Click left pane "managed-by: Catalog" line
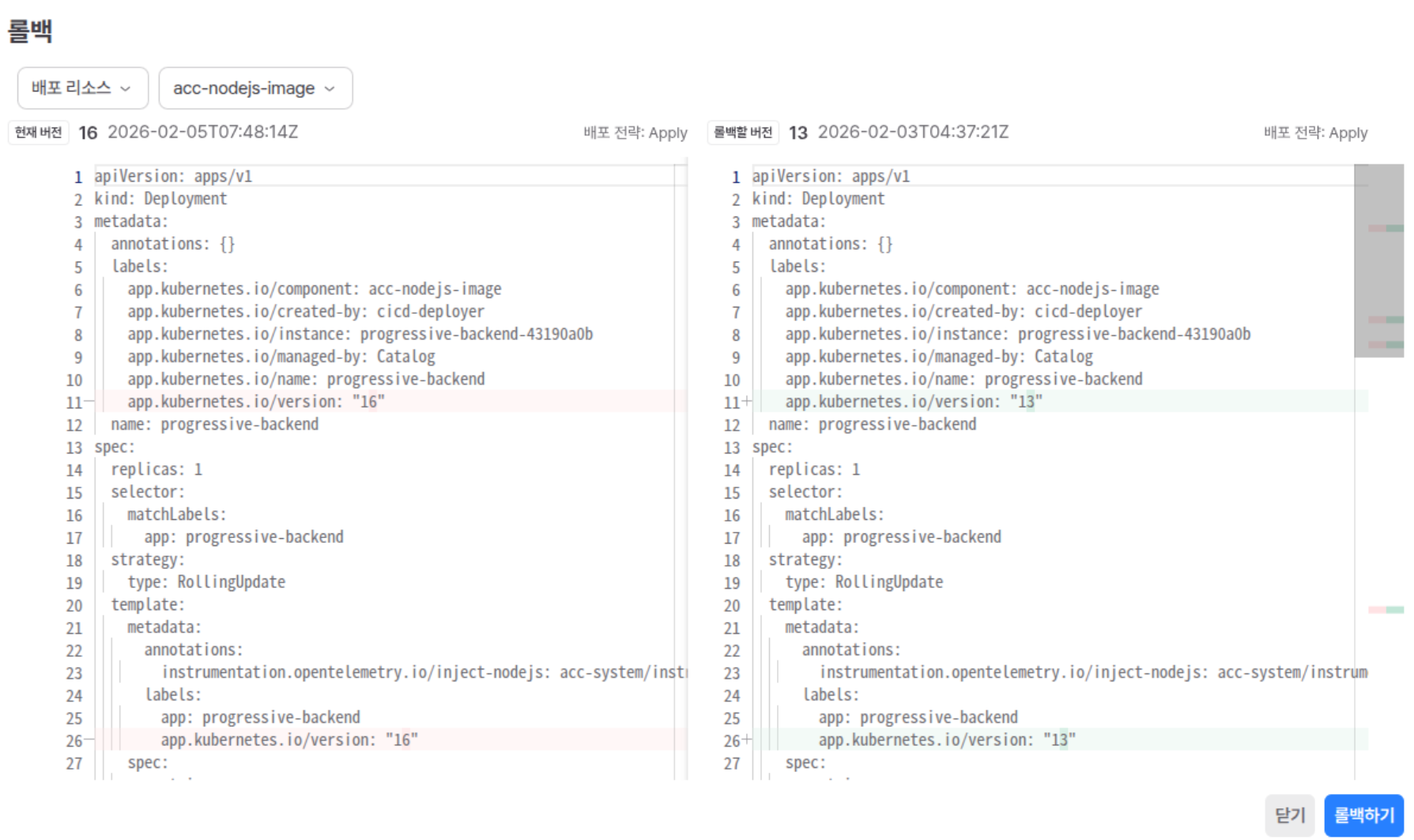 coord(281,356)
